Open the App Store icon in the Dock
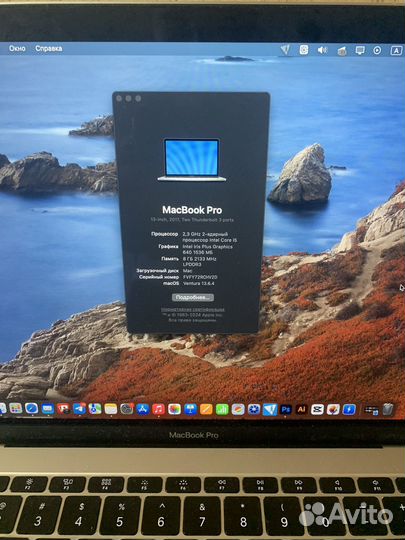405x540 pixels. (x=143, y=409)
